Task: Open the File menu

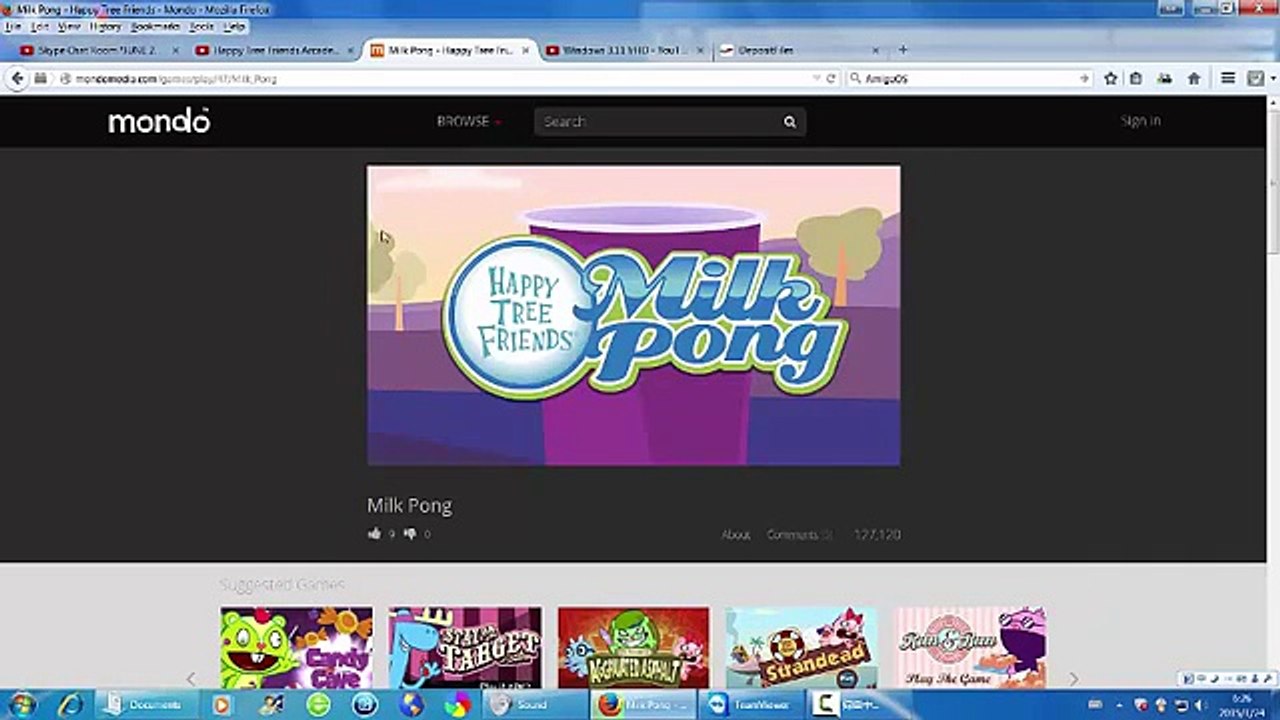Action: [13, 27]
